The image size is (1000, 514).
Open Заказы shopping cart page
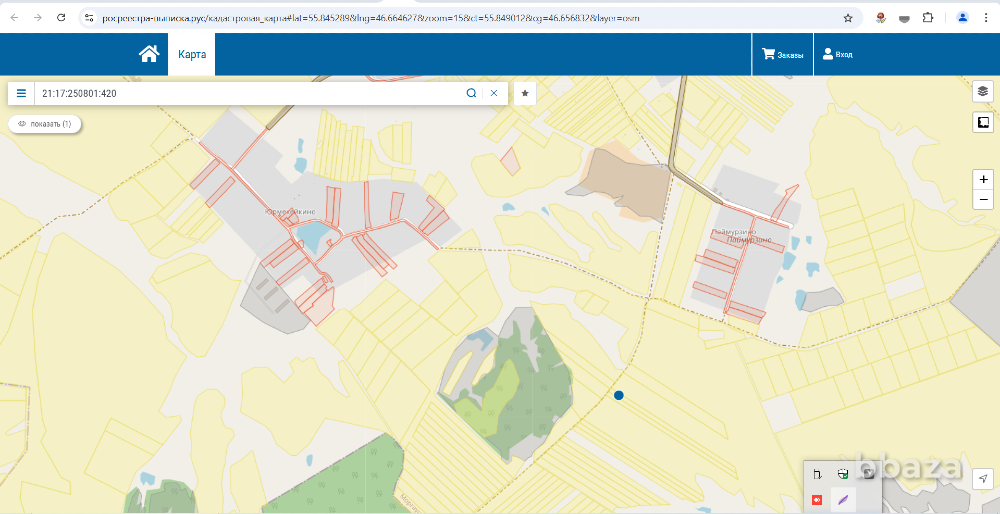[x=782, y=55]
